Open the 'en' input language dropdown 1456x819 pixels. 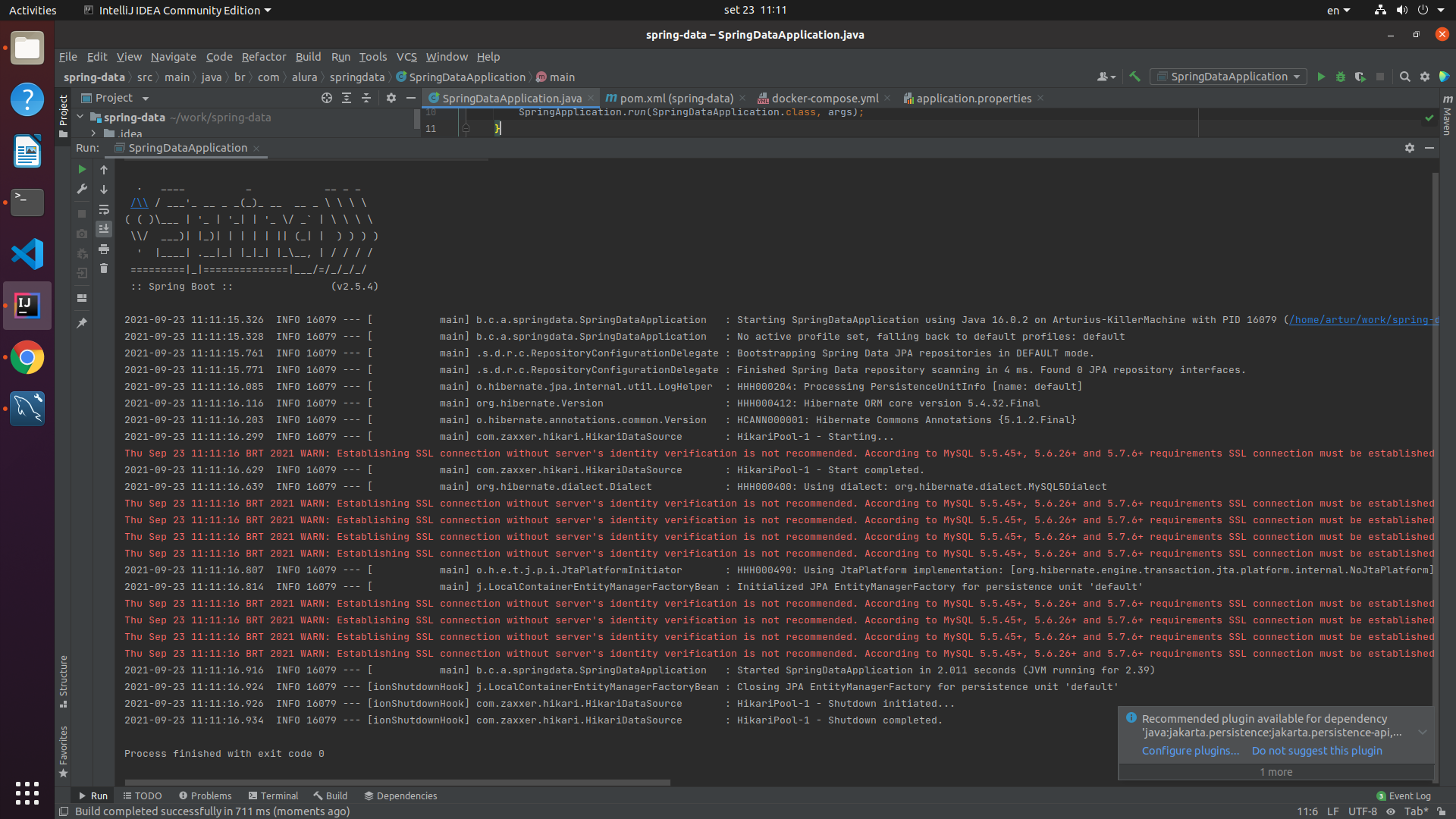click(1338, 10)
